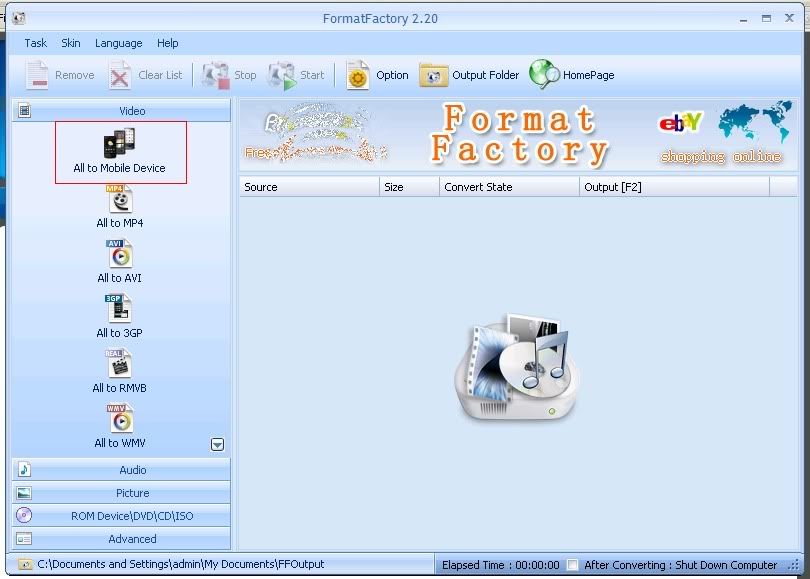Screen dimensions: 810x579
Task: Expand the Audio category panel
Action: 121,470
